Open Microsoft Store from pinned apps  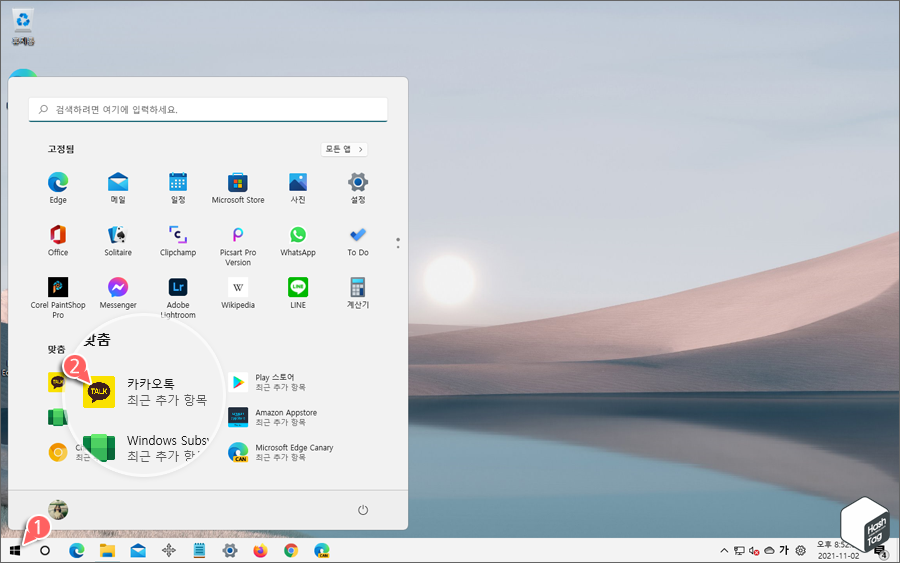click(x=238, y=188)
